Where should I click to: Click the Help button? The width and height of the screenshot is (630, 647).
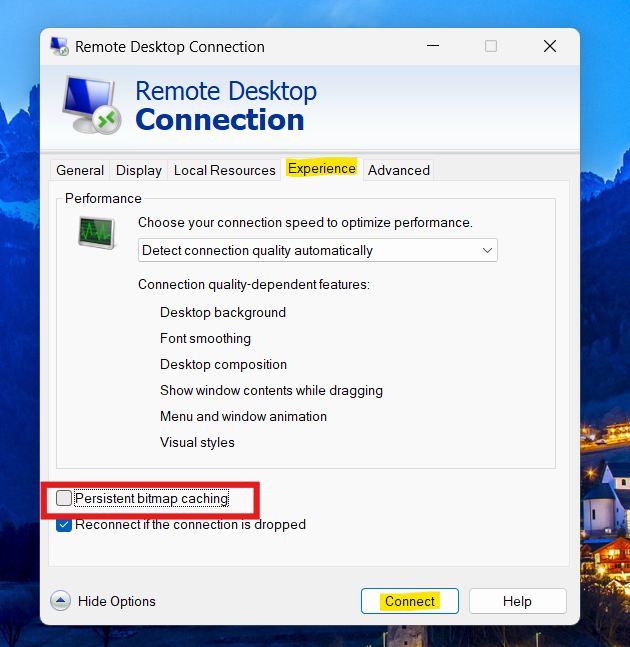pyautogui.click(x=517, y=601)
